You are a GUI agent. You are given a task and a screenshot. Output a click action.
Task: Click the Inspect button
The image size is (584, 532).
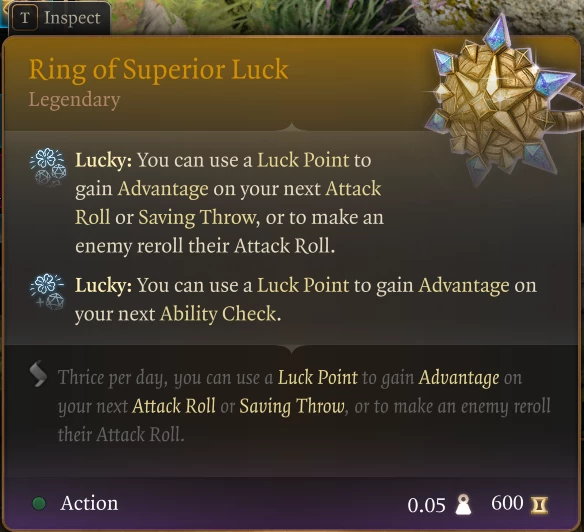click(x=60, y=18)
